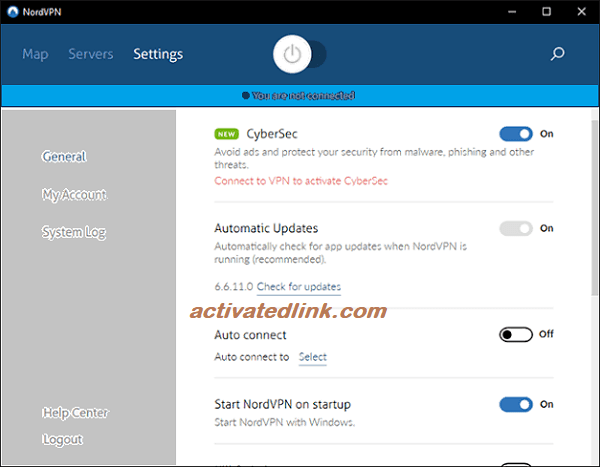Click the green NEW badge by CyberSec
This screenshot has height=467, width=600.
(227, 134)
